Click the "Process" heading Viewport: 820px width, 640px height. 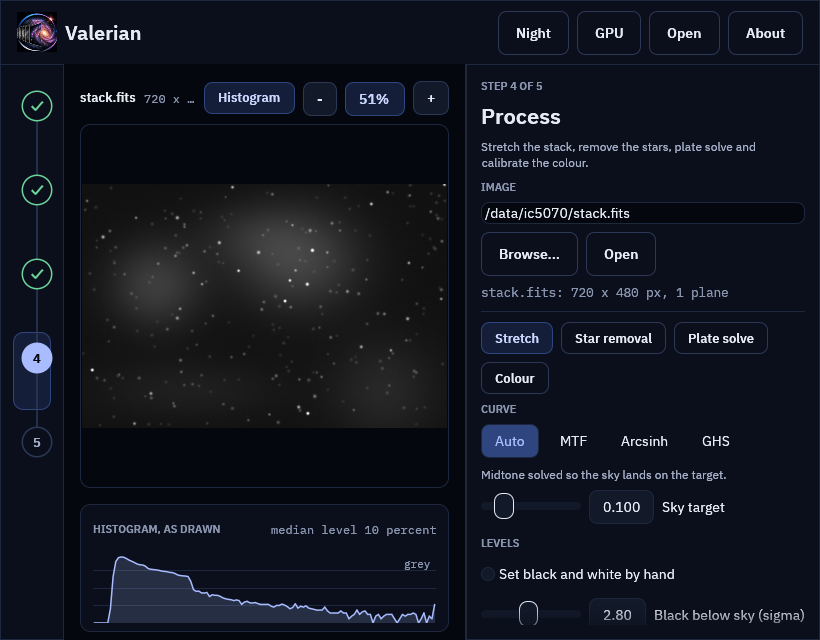coord(521,117)
